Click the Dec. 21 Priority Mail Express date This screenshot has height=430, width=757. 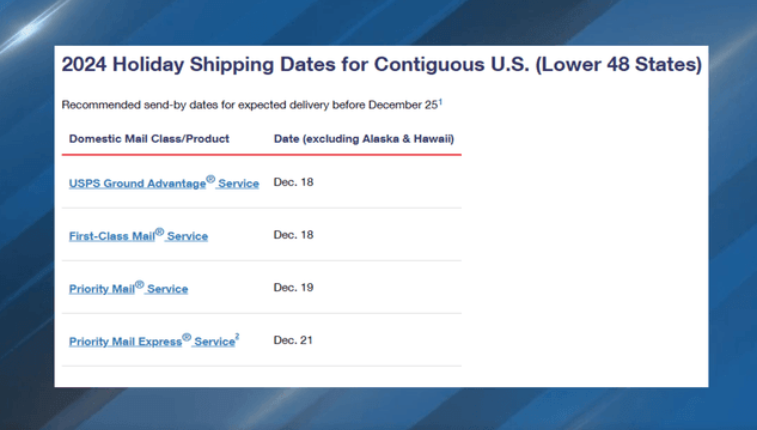point(293,340)
